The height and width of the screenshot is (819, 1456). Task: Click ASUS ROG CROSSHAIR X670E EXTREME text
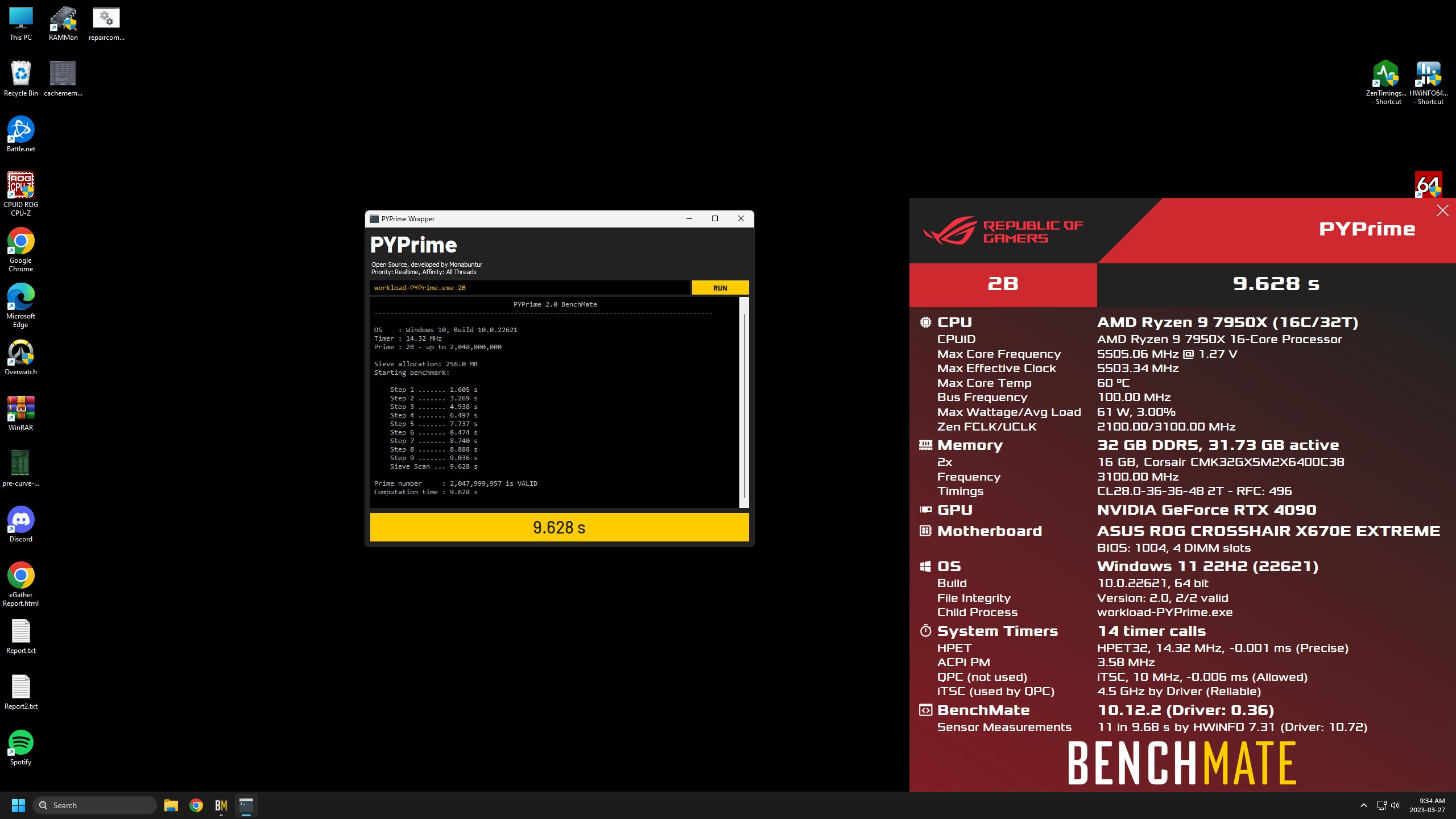tap(1268, 531)
